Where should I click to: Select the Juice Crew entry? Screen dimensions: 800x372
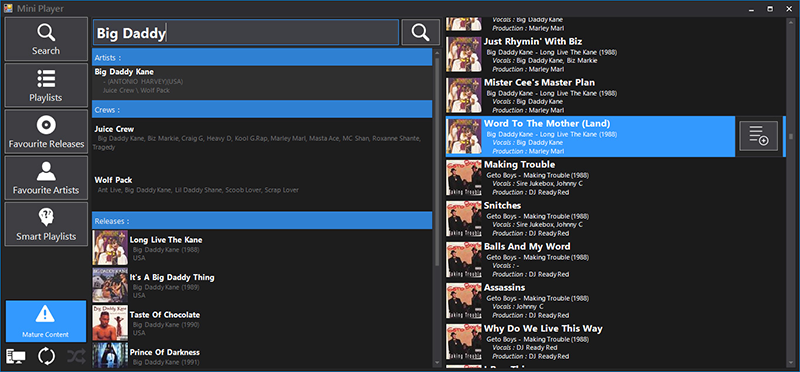pyautogui.click(x=262, y=138)
